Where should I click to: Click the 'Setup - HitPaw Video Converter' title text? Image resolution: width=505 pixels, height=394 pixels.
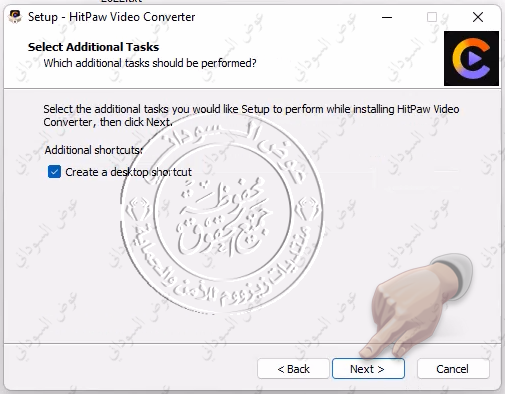pos(111,17)
